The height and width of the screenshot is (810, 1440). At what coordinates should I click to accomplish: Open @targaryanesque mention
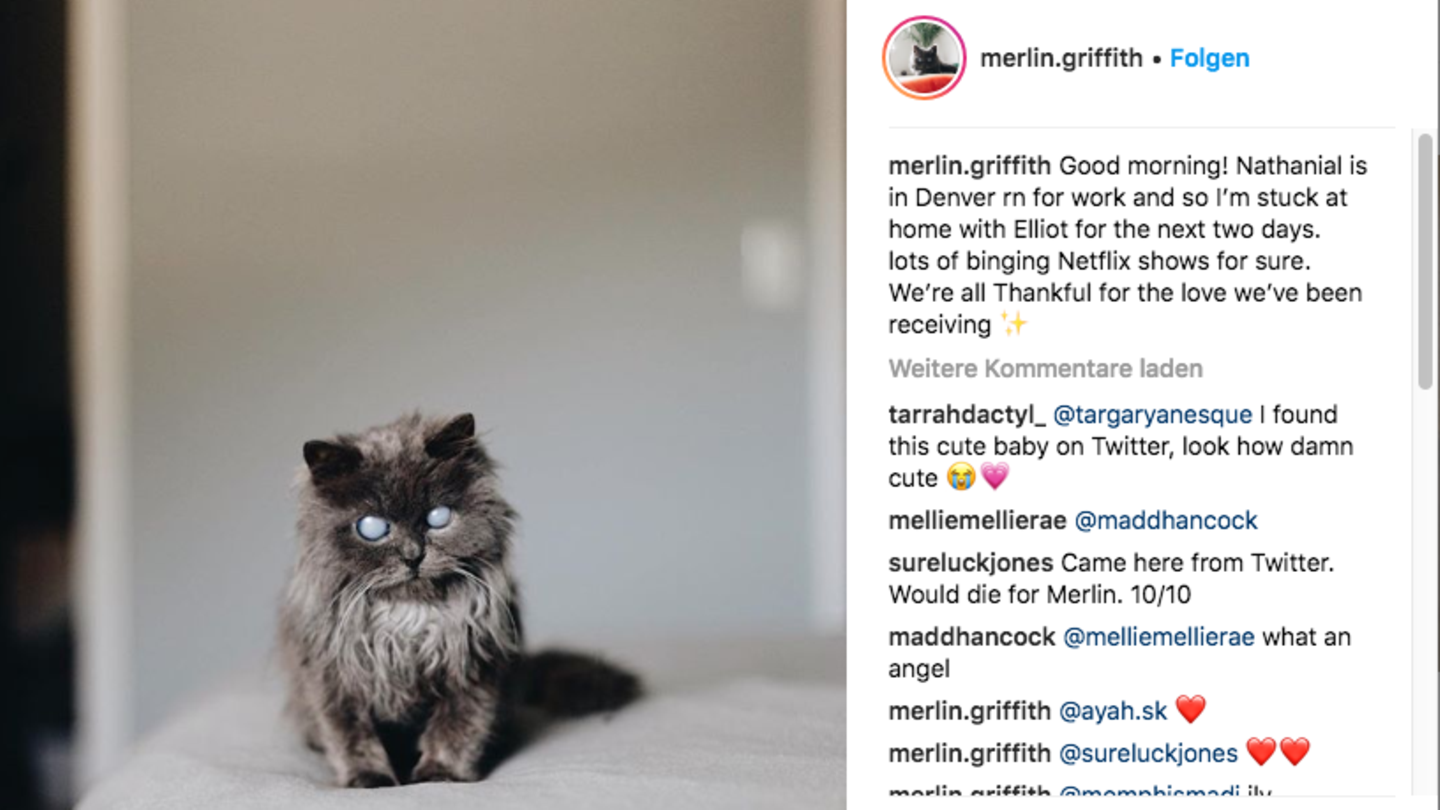(1152, 414)
